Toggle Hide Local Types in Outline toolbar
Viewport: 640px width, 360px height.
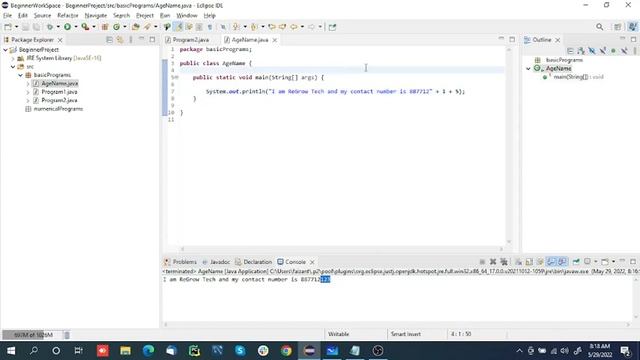[x=624, y=51]
